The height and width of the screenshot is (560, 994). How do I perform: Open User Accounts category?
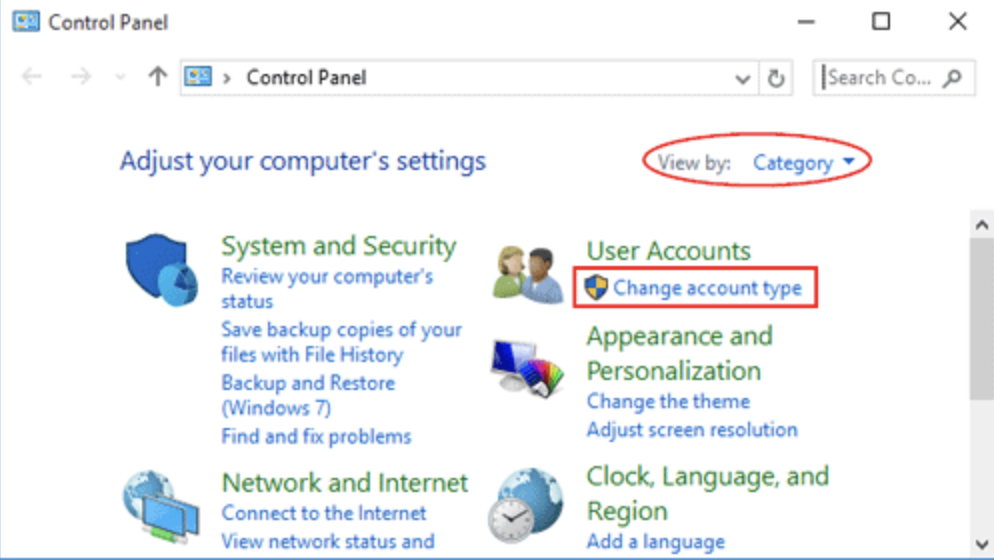[x=669, y=251]
